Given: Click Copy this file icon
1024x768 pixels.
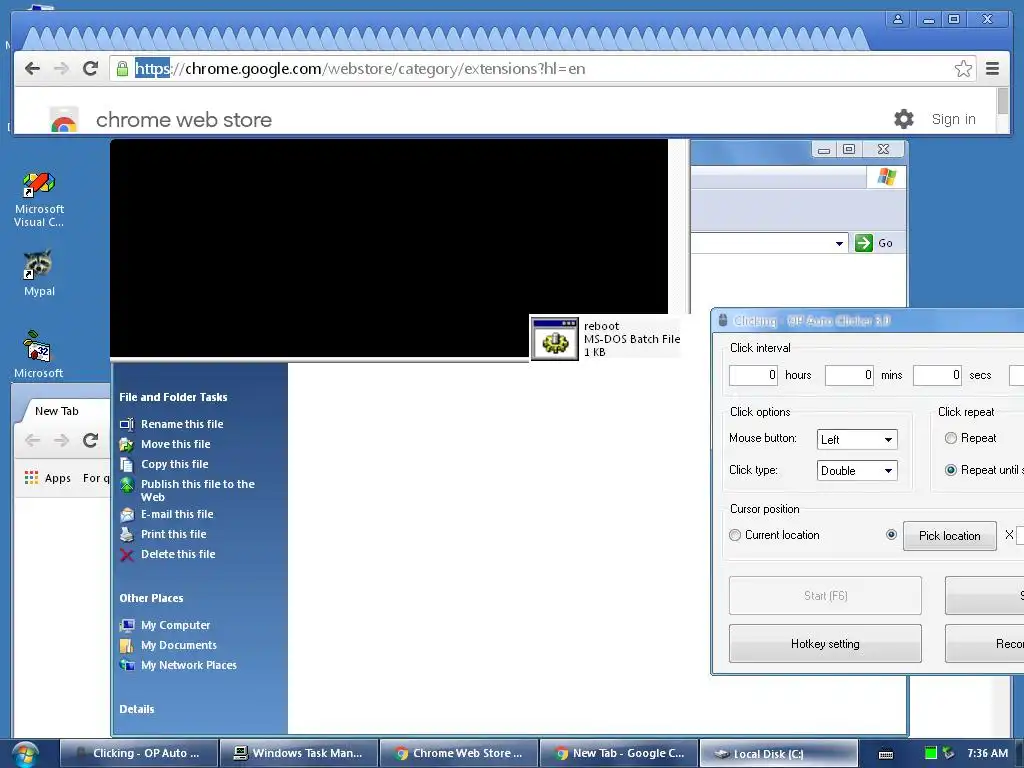Looking at the screenshot, I should pyautogui.click(x=127, y=464).
